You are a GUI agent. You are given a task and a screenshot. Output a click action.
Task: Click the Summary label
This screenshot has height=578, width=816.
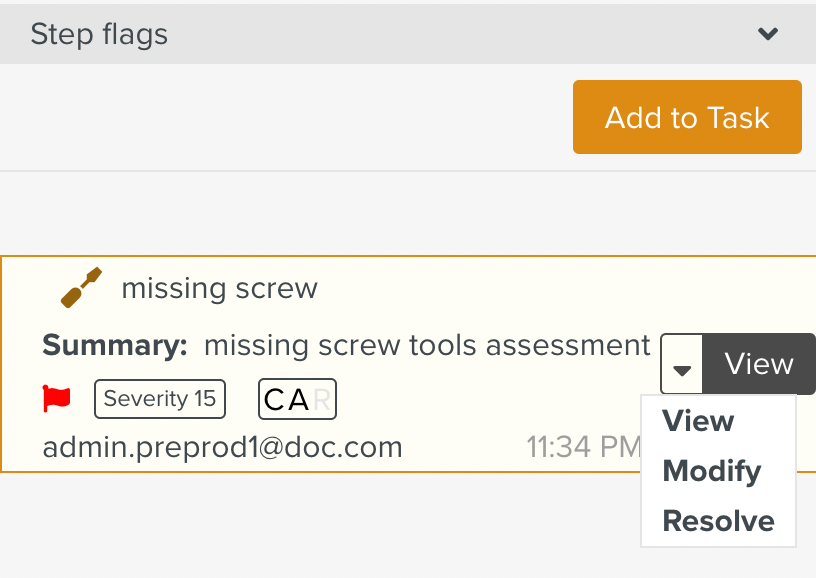click(112, 344)
